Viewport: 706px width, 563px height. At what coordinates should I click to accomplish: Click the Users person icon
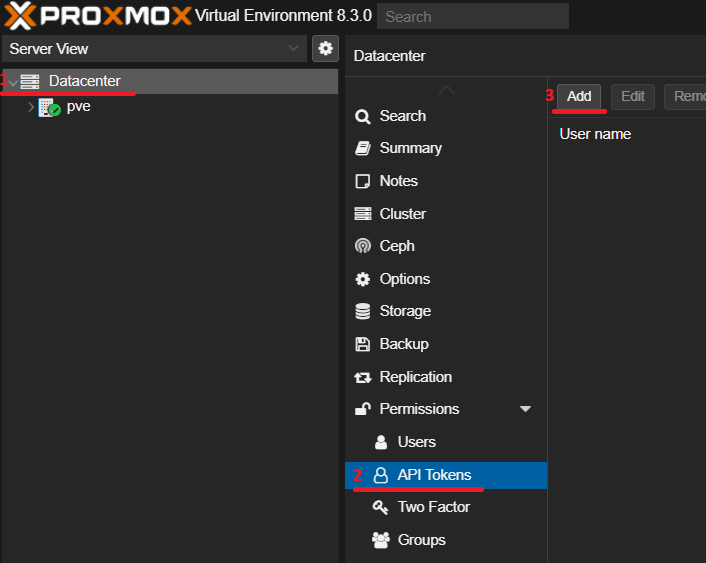pyautogui.click(x=381, y=442)
